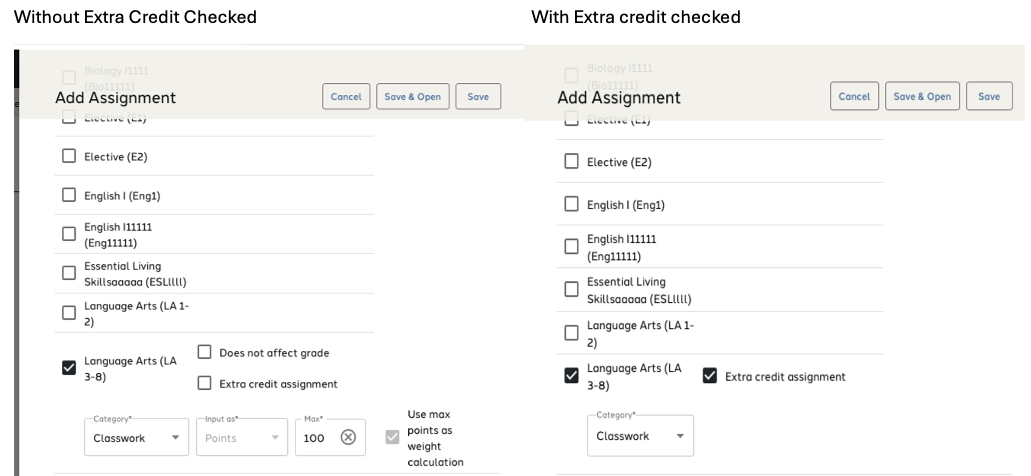Open the Category dropdown beside Input as
The width and height of the screenshot is (1031, 476).
click(136, 438)
